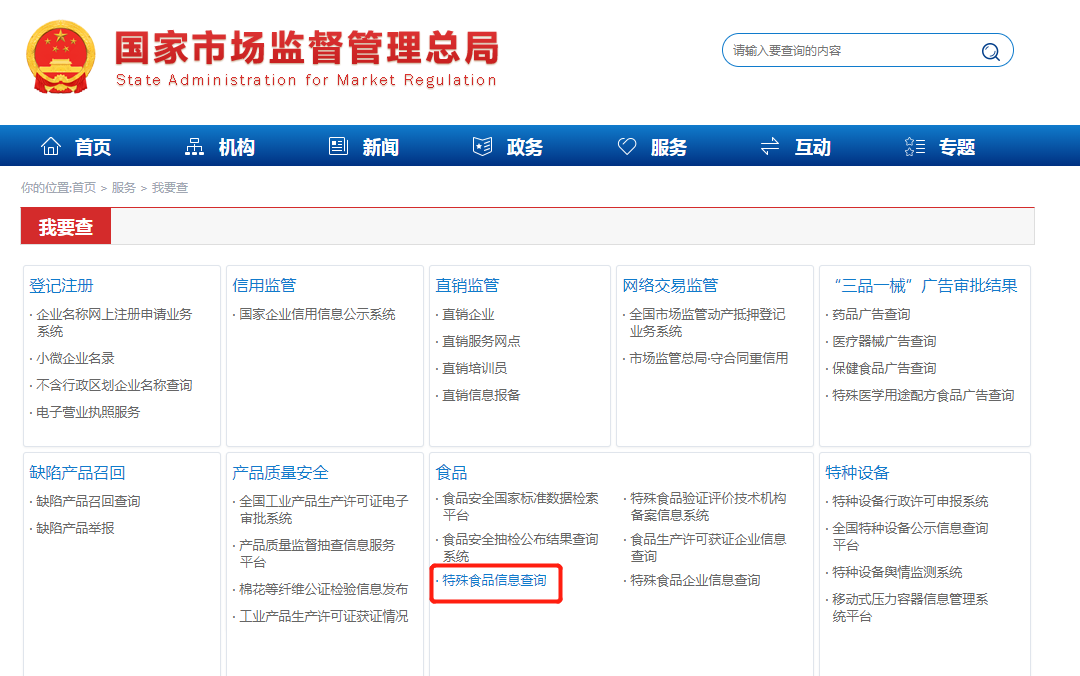Open the 首页 navigation menu
Screen dimensions: 1080x676
coord(93,147)
